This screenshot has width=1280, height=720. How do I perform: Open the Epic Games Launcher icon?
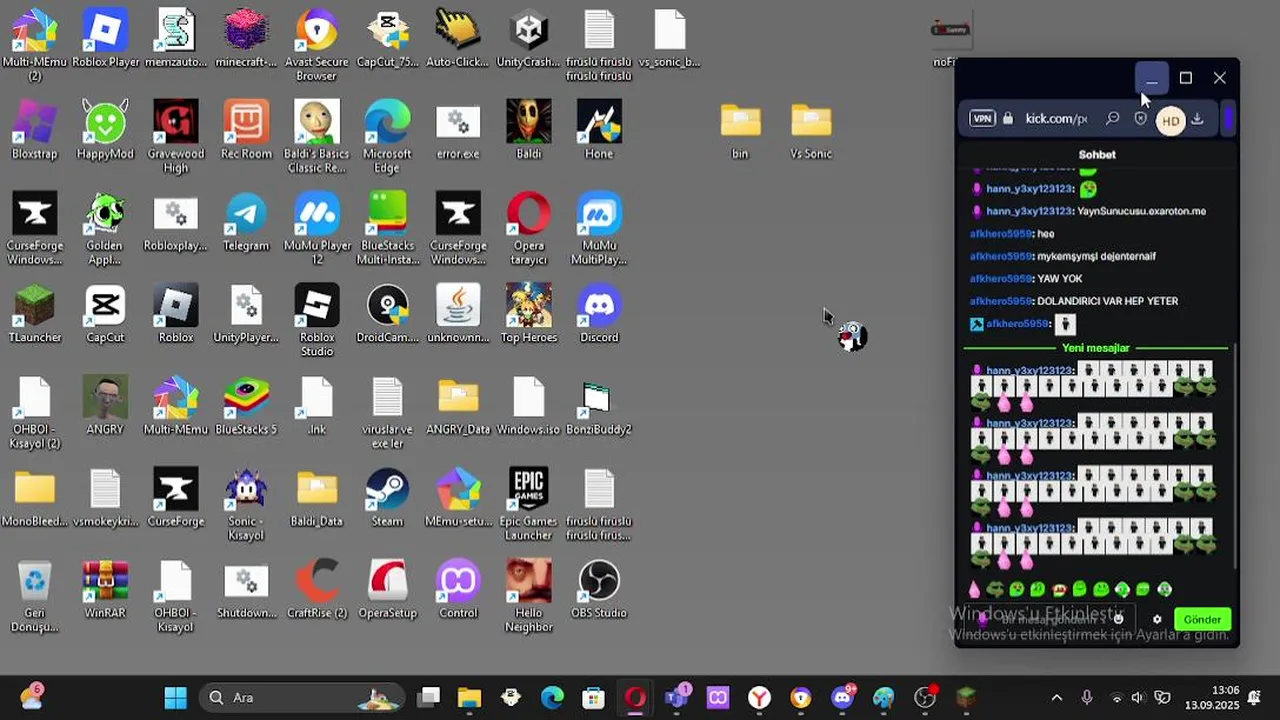[528, 505]
